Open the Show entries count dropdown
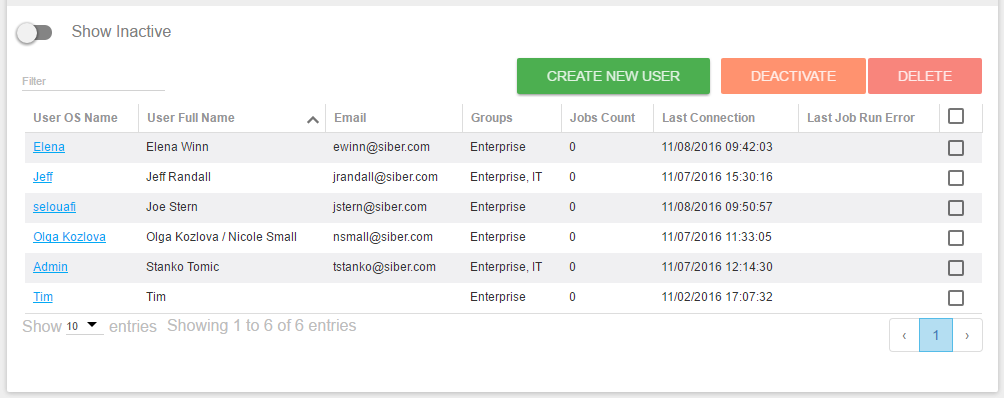This screenshot has width=1004, height=398. pyautogui.click(x=85, y=326)
